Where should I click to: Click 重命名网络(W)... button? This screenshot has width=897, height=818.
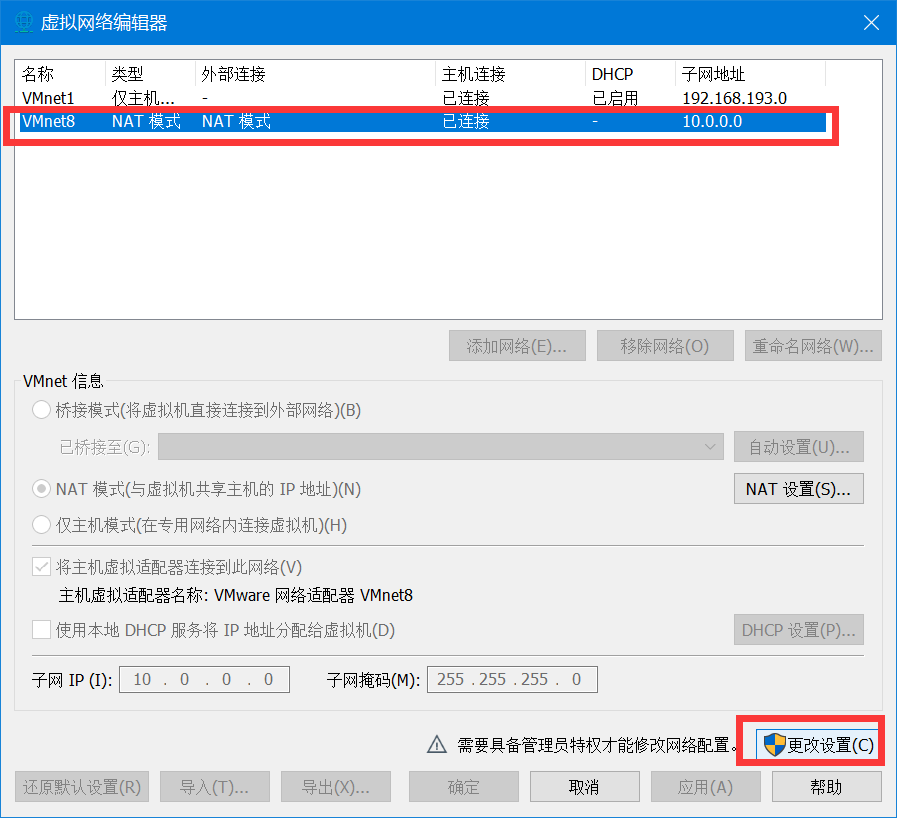click(813, 346)
